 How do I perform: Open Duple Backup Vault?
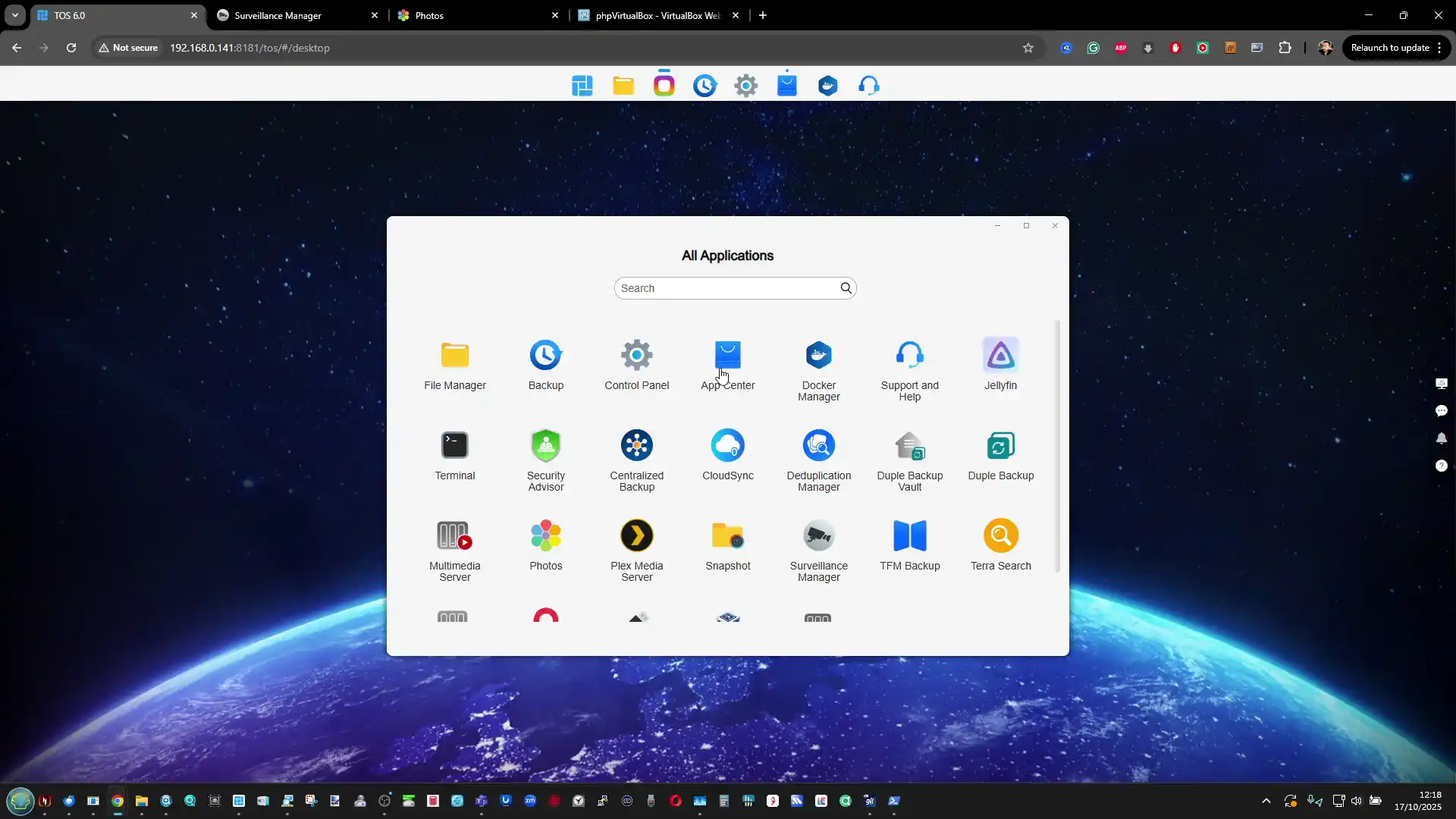coord(909,446)
